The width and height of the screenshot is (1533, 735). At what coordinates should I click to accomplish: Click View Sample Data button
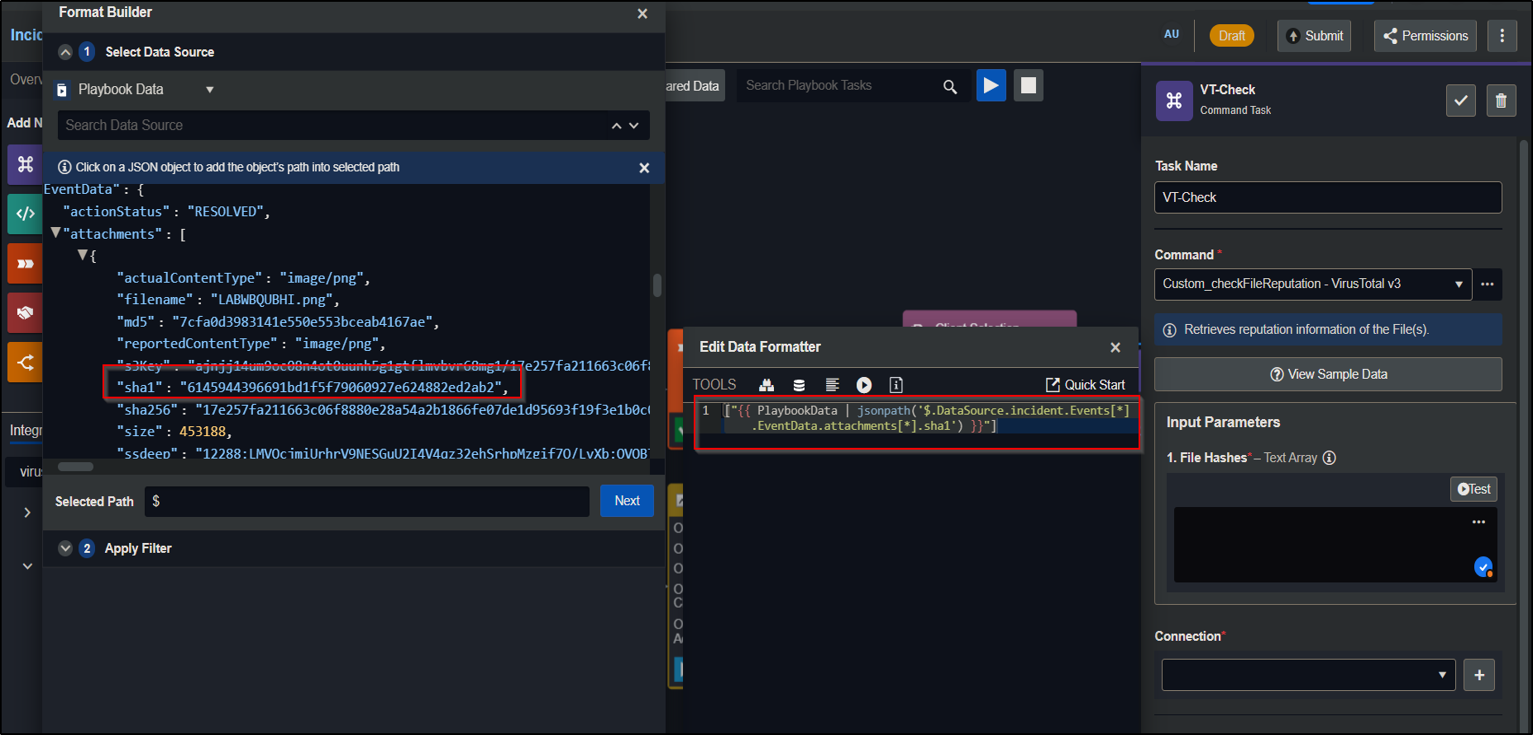click(x=1328, y=374)
